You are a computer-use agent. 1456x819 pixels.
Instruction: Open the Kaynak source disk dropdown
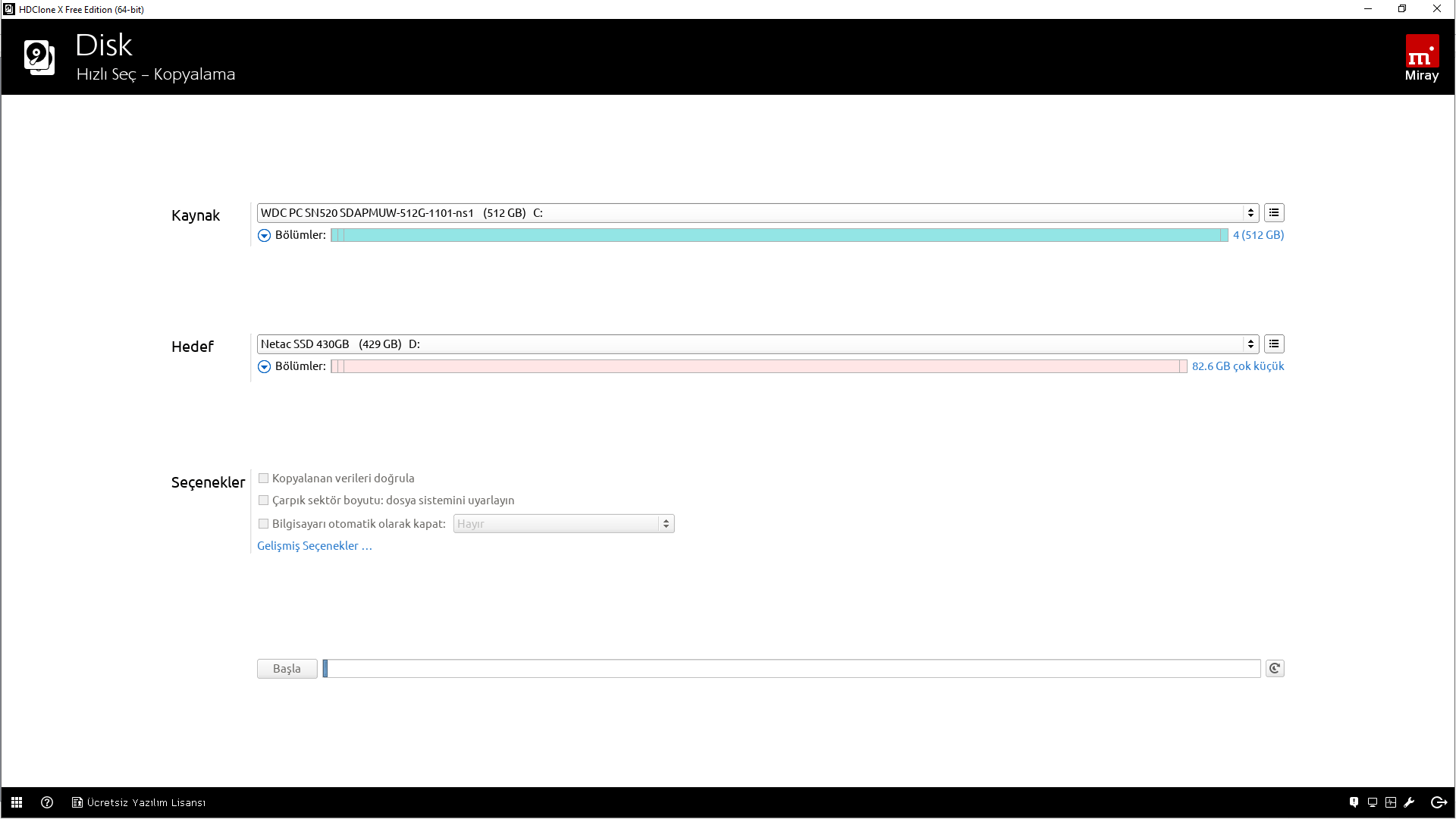point(757,213)
